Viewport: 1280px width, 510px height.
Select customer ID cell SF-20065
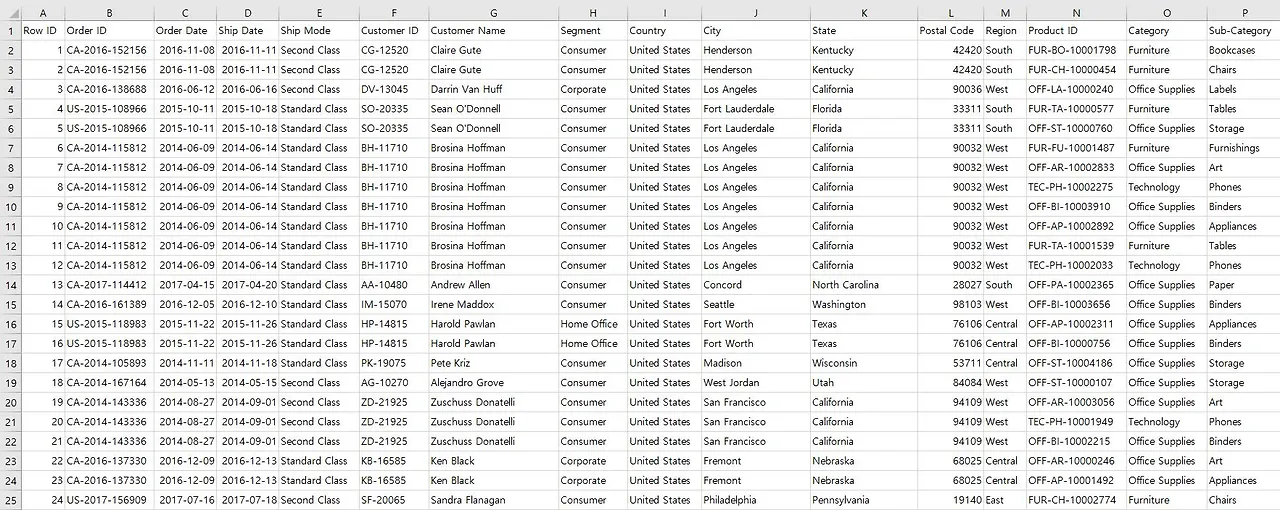point(394,500)
